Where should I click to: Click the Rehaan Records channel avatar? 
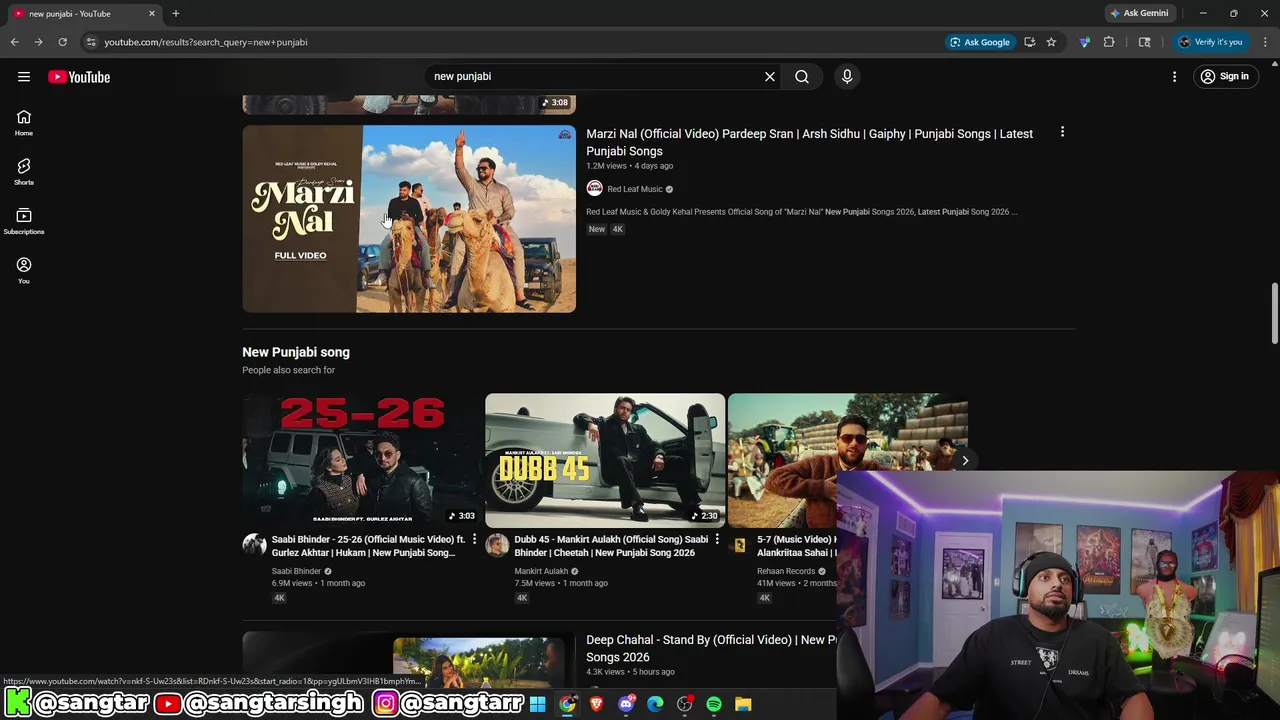(x=740, y=545)
